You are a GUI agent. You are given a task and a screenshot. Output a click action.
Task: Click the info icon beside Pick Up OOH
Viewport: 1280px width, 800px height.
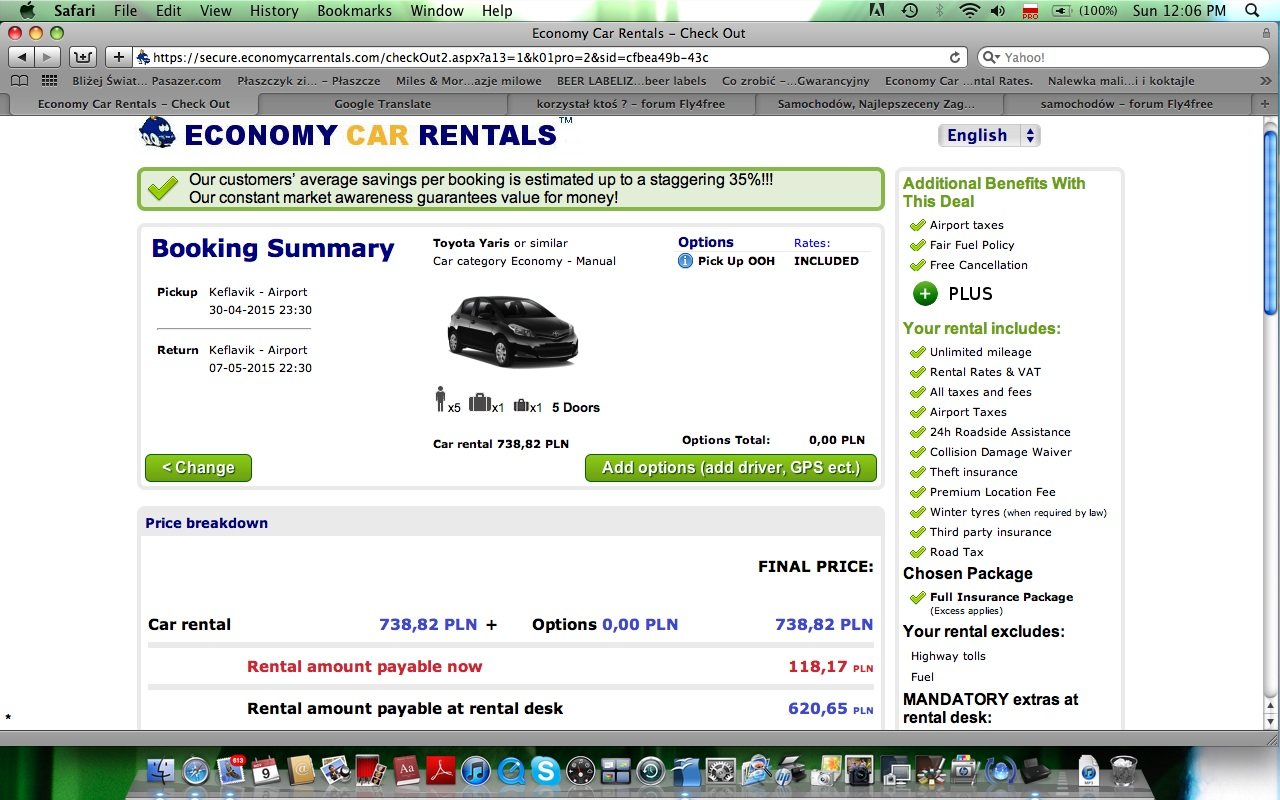[x=685, y=261]
